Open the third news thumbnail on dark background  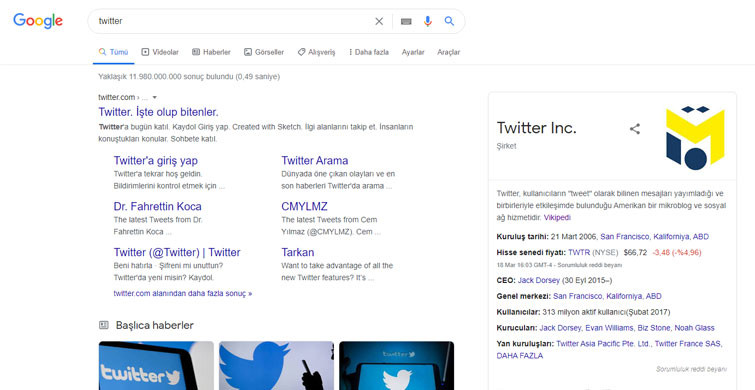click(396, 366)
